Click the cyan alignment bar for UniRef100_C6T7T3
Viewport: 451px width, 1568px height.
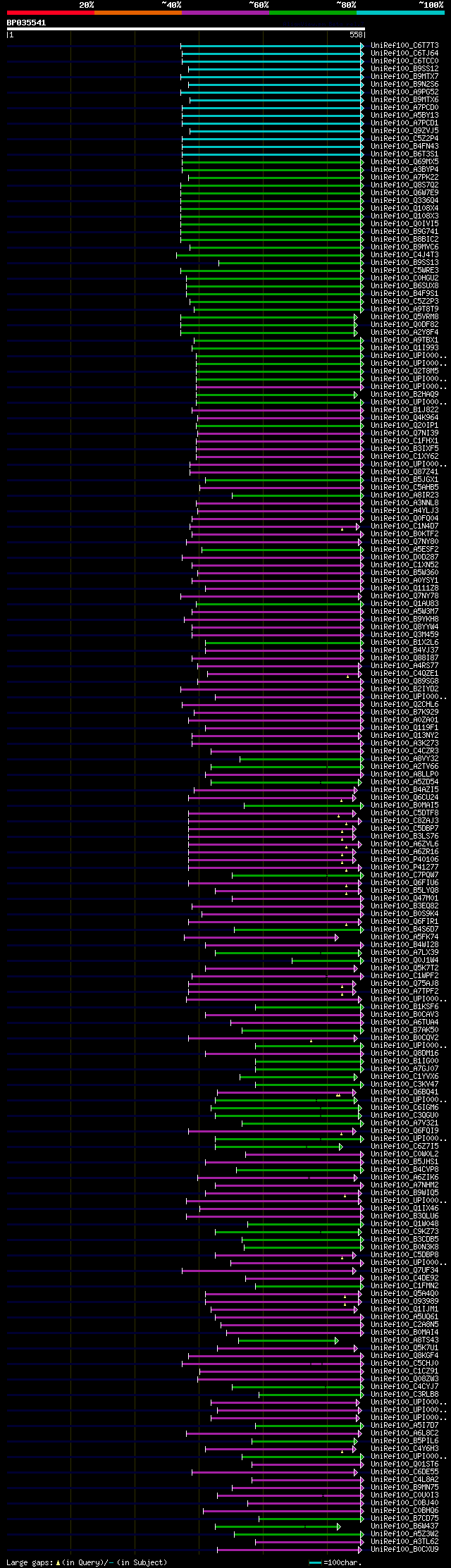pyautogui.click(x=273, y=45)
